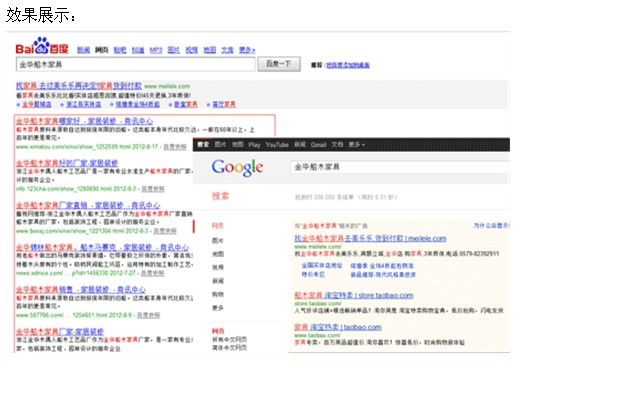The height and width of the screenshot is (400, 640).
Task: Click the www.ximatou.com green URL text
Action: pos(87,147)
